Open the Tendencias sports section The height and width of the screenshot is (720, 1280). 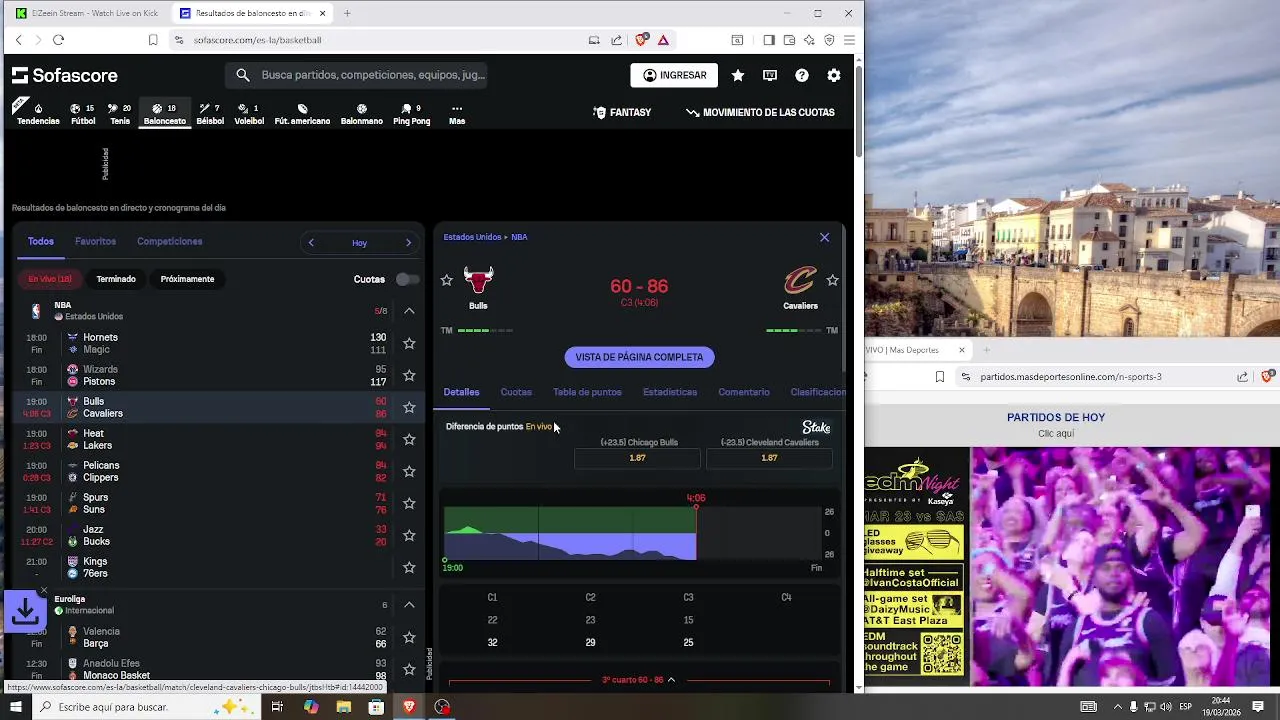pyautogui.click(x=38, y=114)
